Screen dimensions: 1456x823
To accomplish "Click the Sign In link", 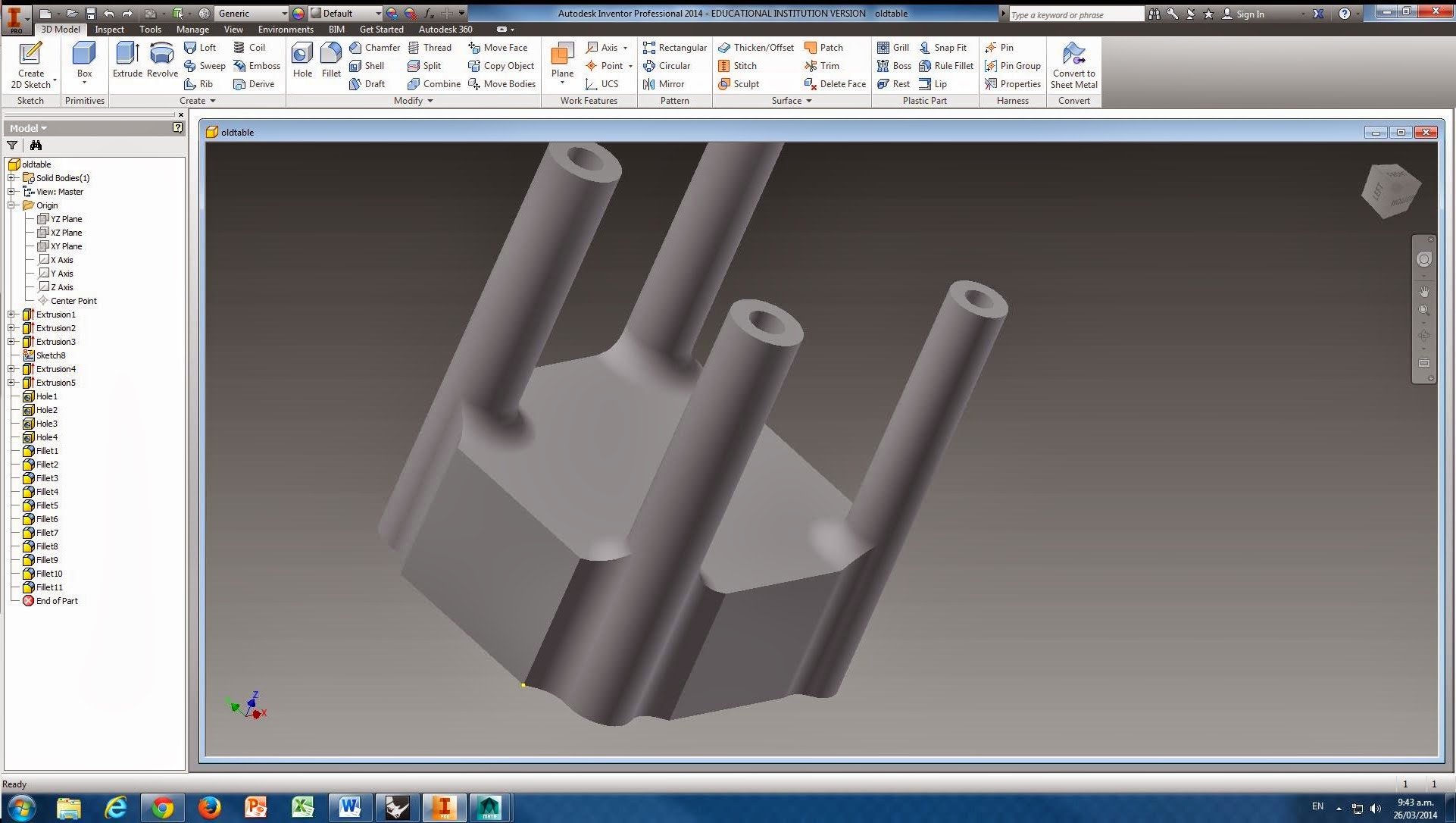I will pyautogui.click(x=1249, y=14).
